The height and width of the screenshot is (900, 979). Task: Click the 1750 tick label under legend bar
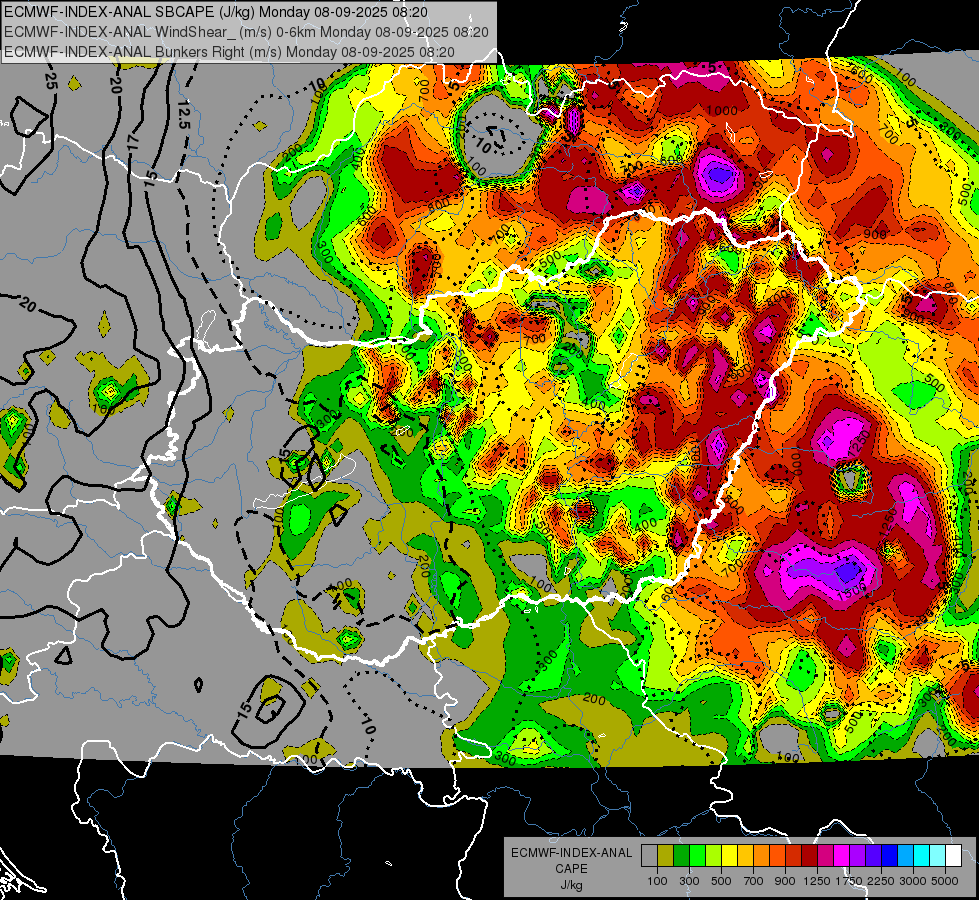click(849, 881)
